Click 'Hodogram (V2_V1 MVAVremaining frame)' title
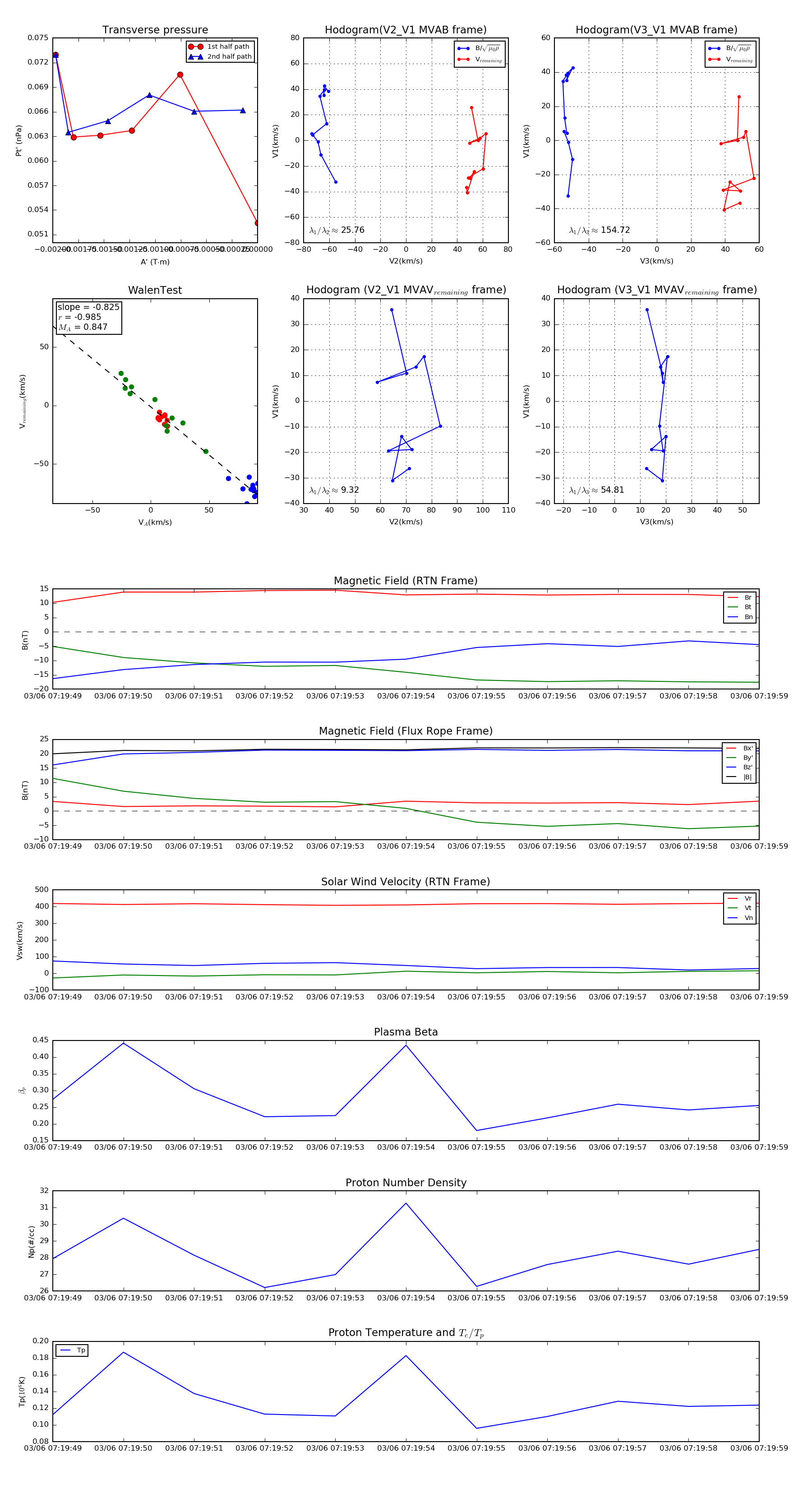The image size is (812, 1489). coord(406,290)
